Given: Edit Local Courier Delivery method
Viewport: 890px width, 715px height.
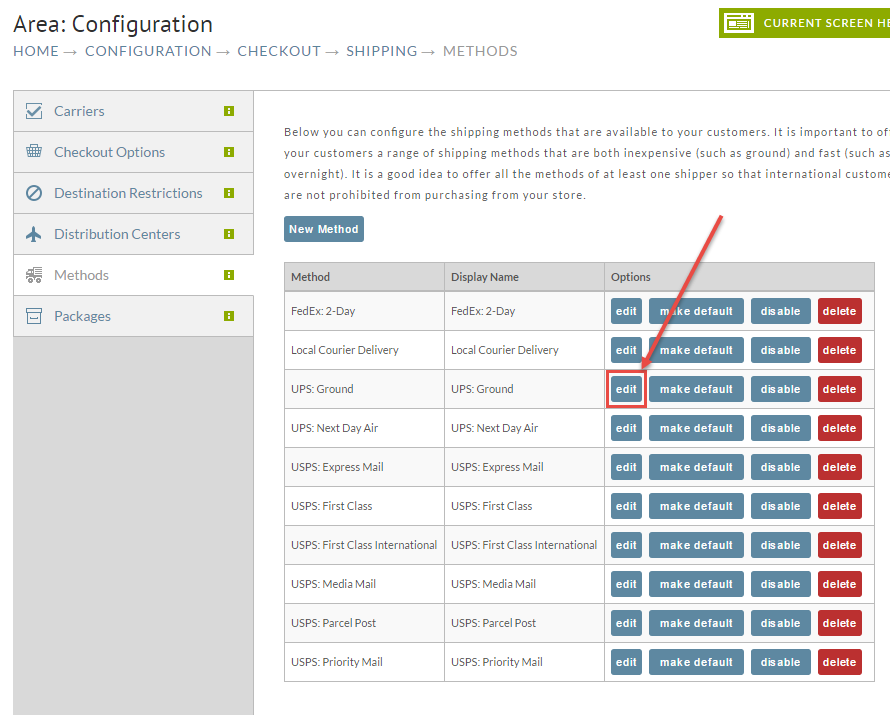Looking at the screenshot, I should [x=626, y=350].
